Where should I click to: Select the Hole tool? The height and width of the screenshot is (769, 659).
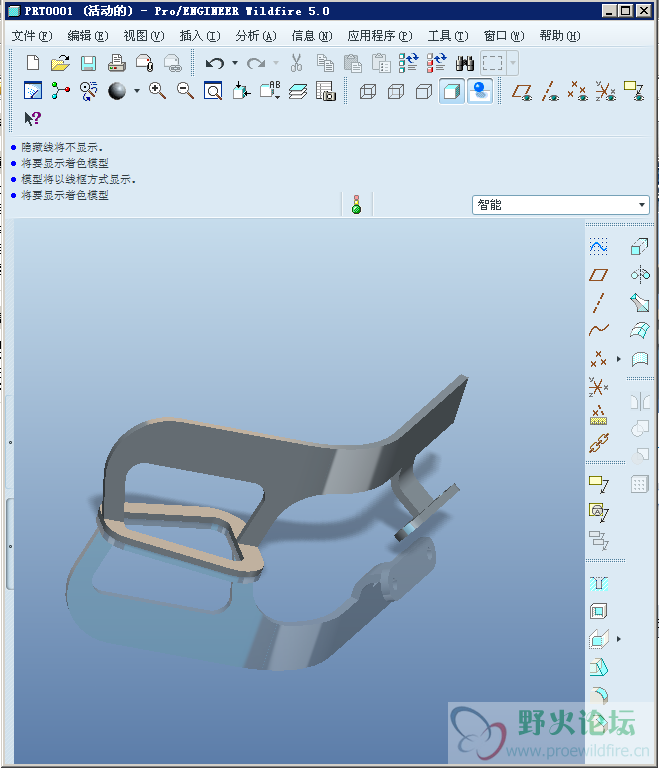point(598,584)
